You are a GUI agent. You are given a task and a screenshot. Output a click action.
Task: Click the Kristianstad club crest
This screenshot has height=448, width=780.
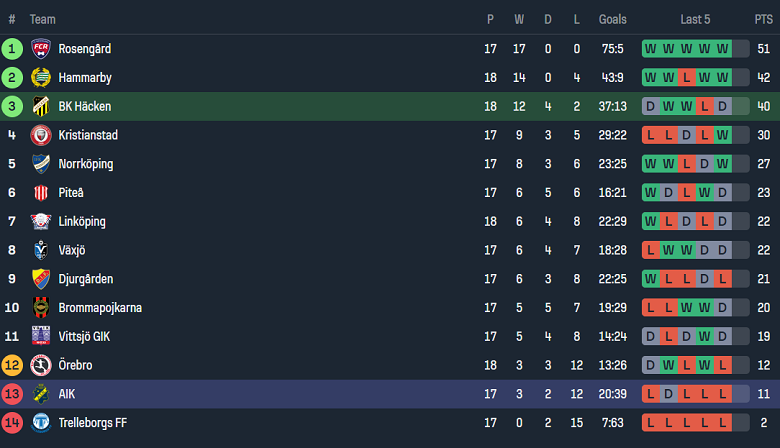click(41, 135)
